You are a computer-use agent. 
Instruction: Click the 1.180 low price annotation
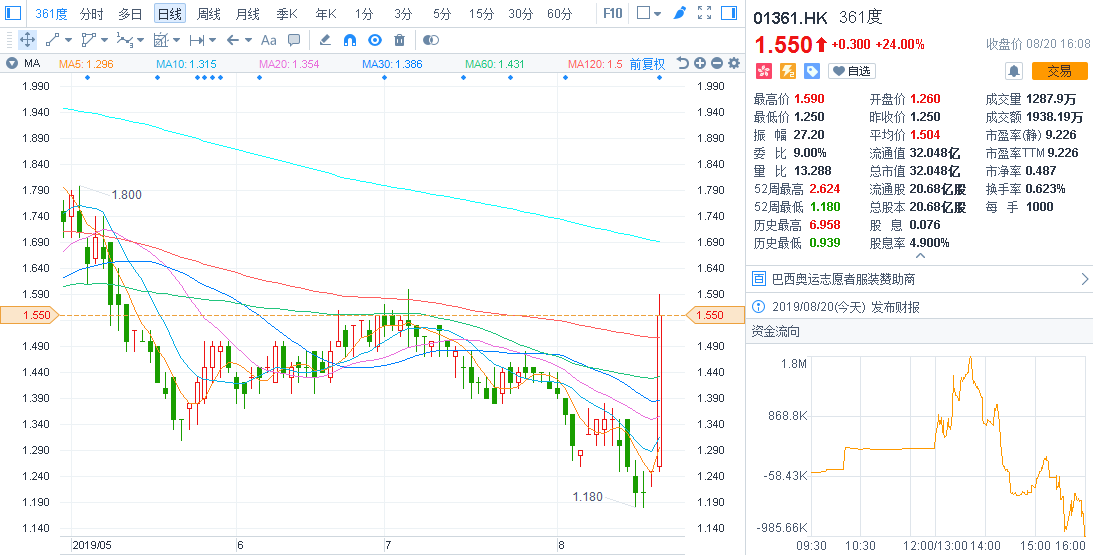click(x=588, y=497)
